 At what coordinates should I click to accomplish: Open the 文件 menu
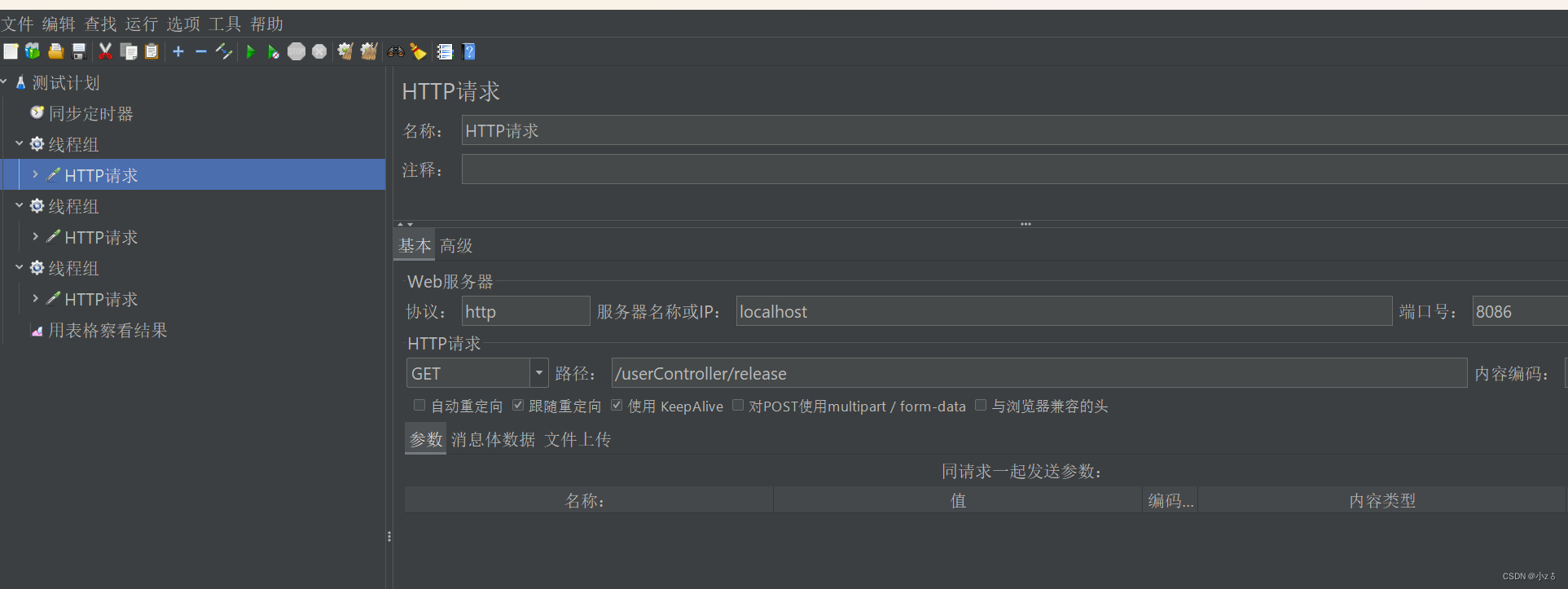(17, 24)
